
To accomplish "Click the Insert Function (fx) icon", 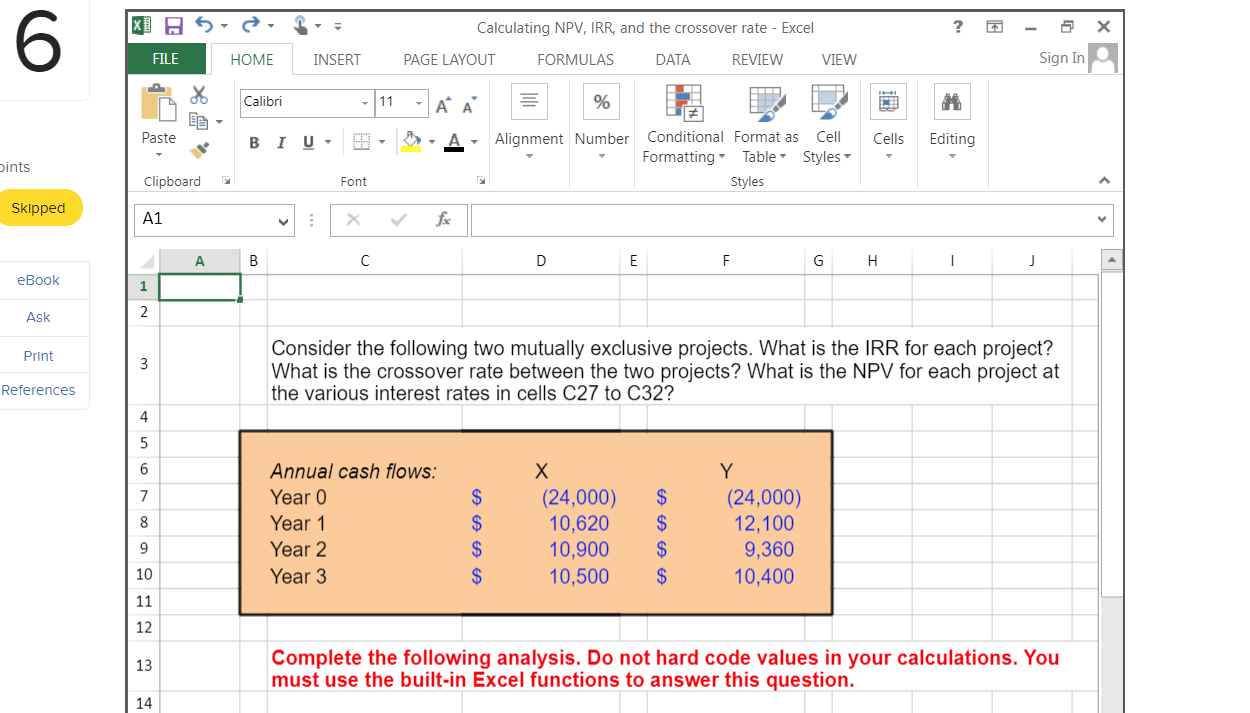I will (444, 220).
